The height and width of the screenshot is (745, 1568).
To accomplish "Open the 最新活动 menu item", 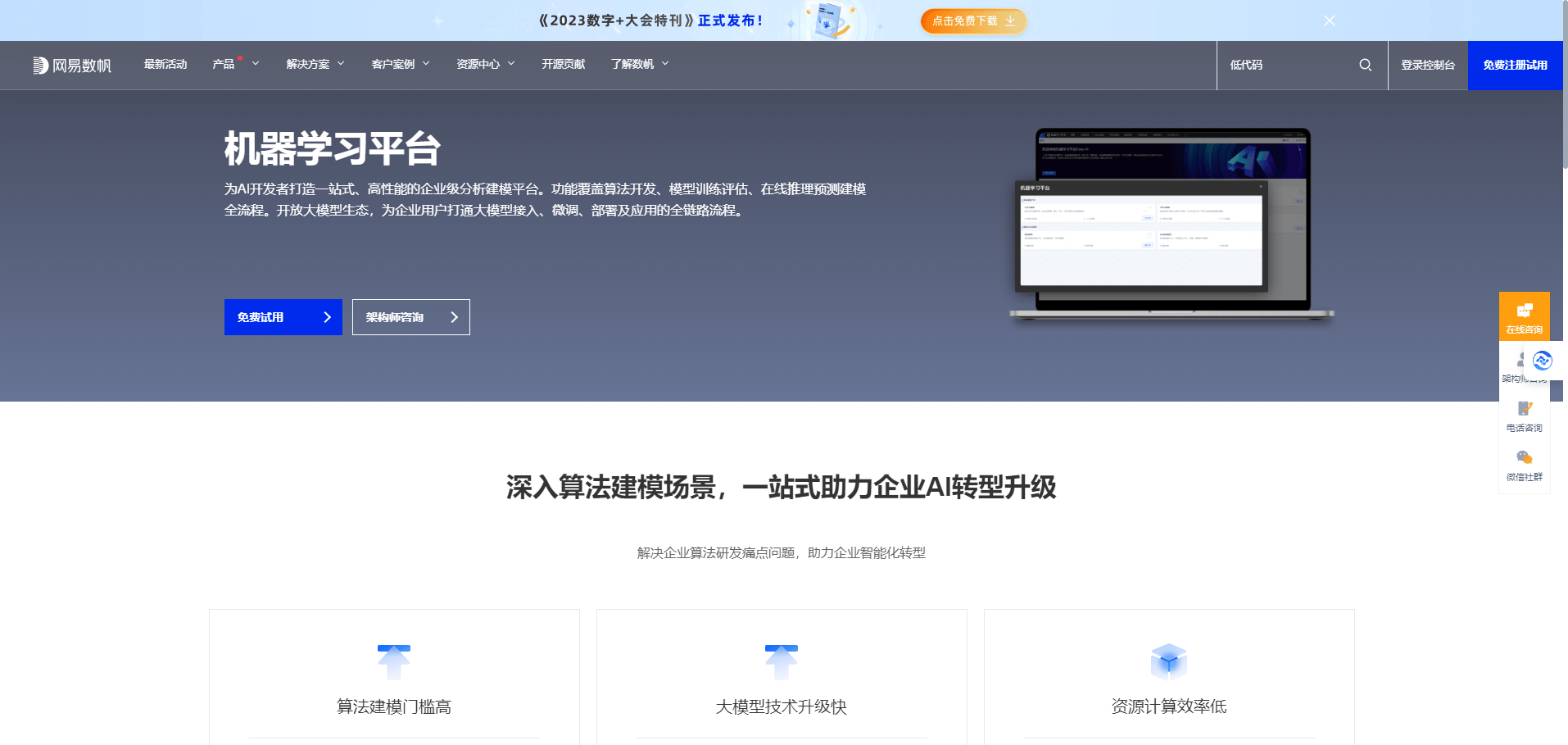I will pos(165,64).
